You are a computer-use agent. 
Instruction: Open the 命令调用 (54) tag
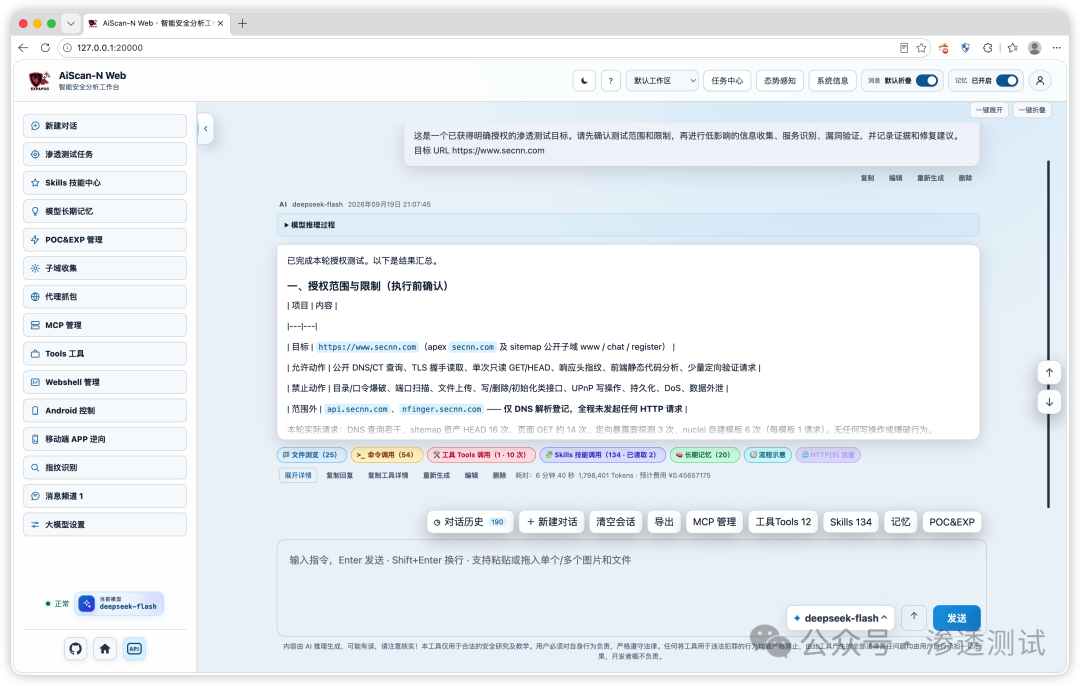387,455
